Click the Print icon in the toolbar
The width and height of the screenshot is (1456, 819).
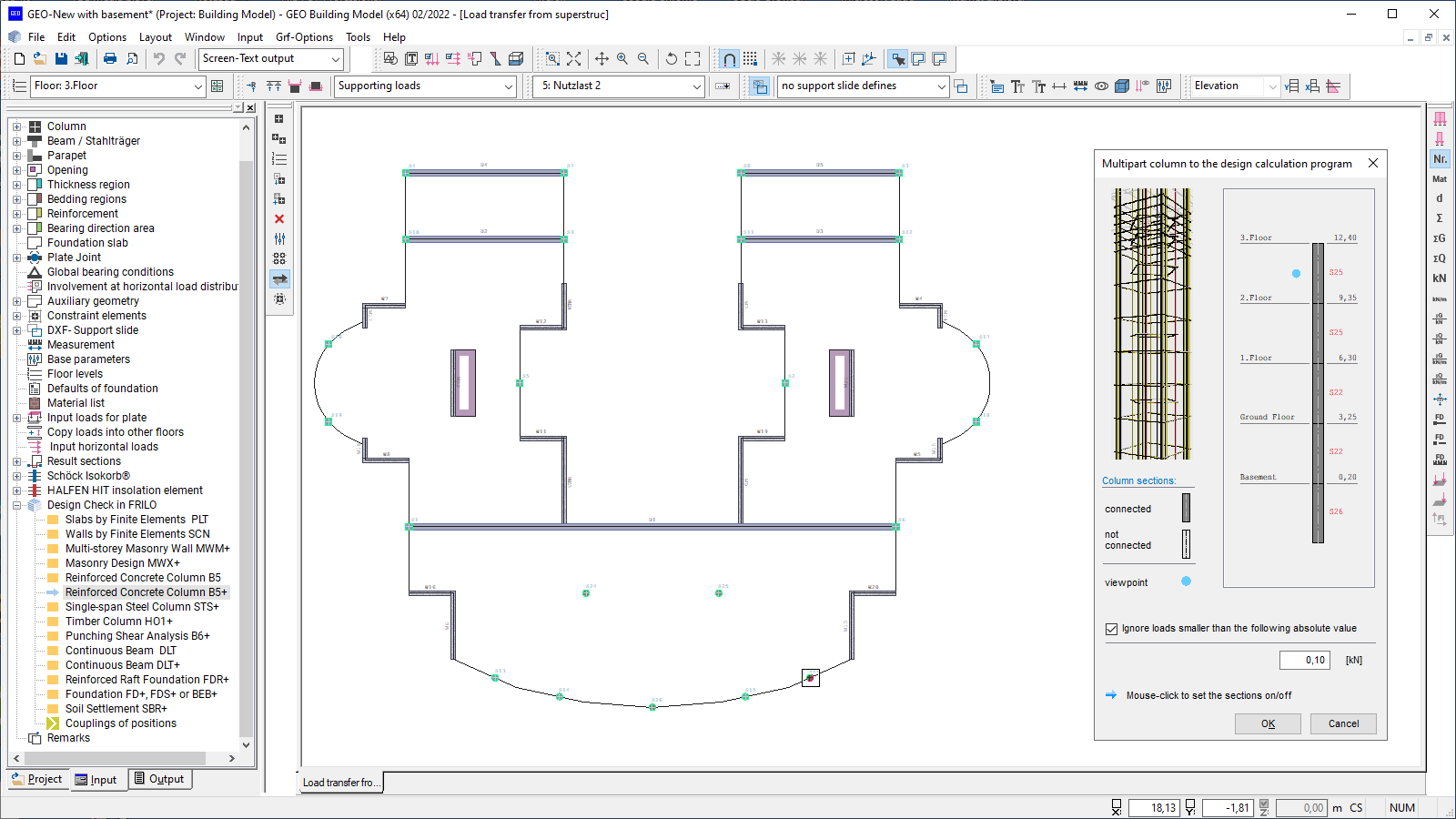110,58
